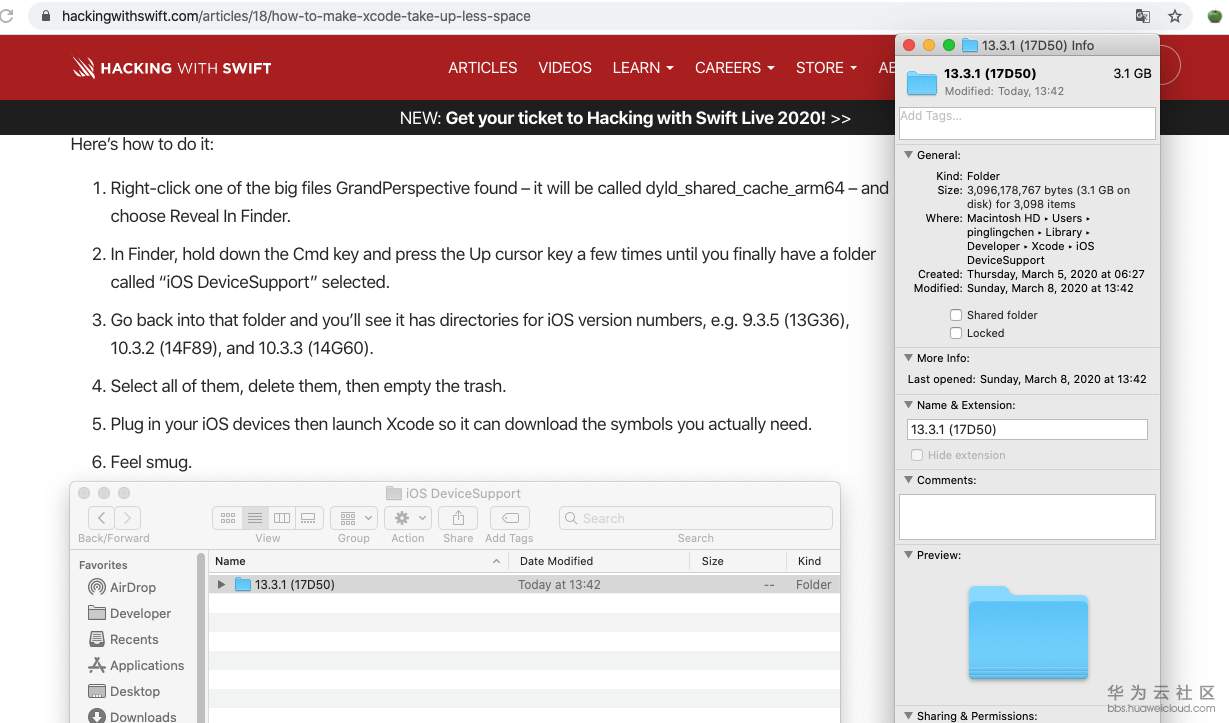The width and height of the screenshot is (1229, 723).
Task: Click the Comments text box
Action: click(x=1027, y=517)
